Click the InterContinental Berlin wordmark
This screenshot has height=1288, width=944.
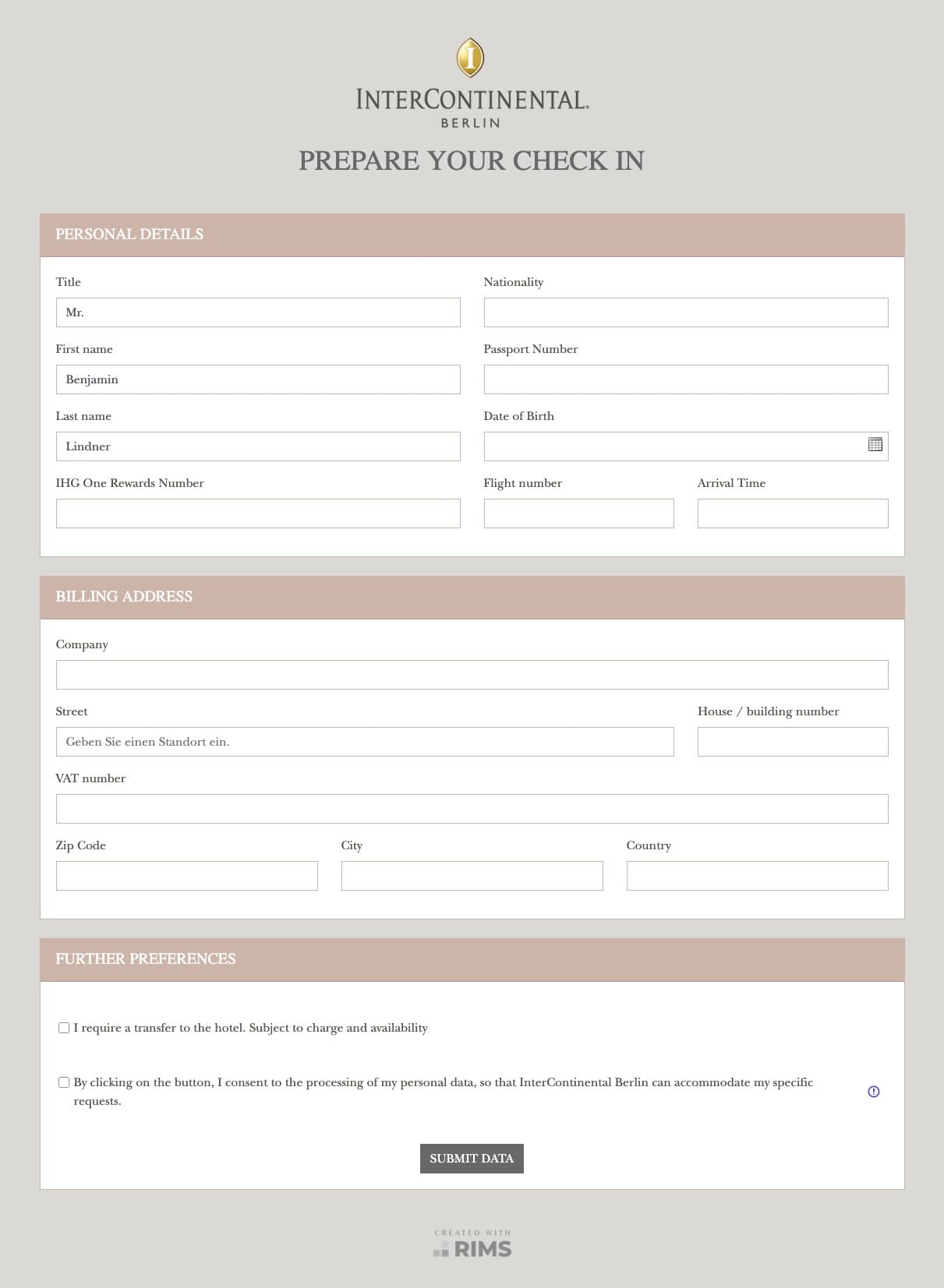(x=472, y=108)
